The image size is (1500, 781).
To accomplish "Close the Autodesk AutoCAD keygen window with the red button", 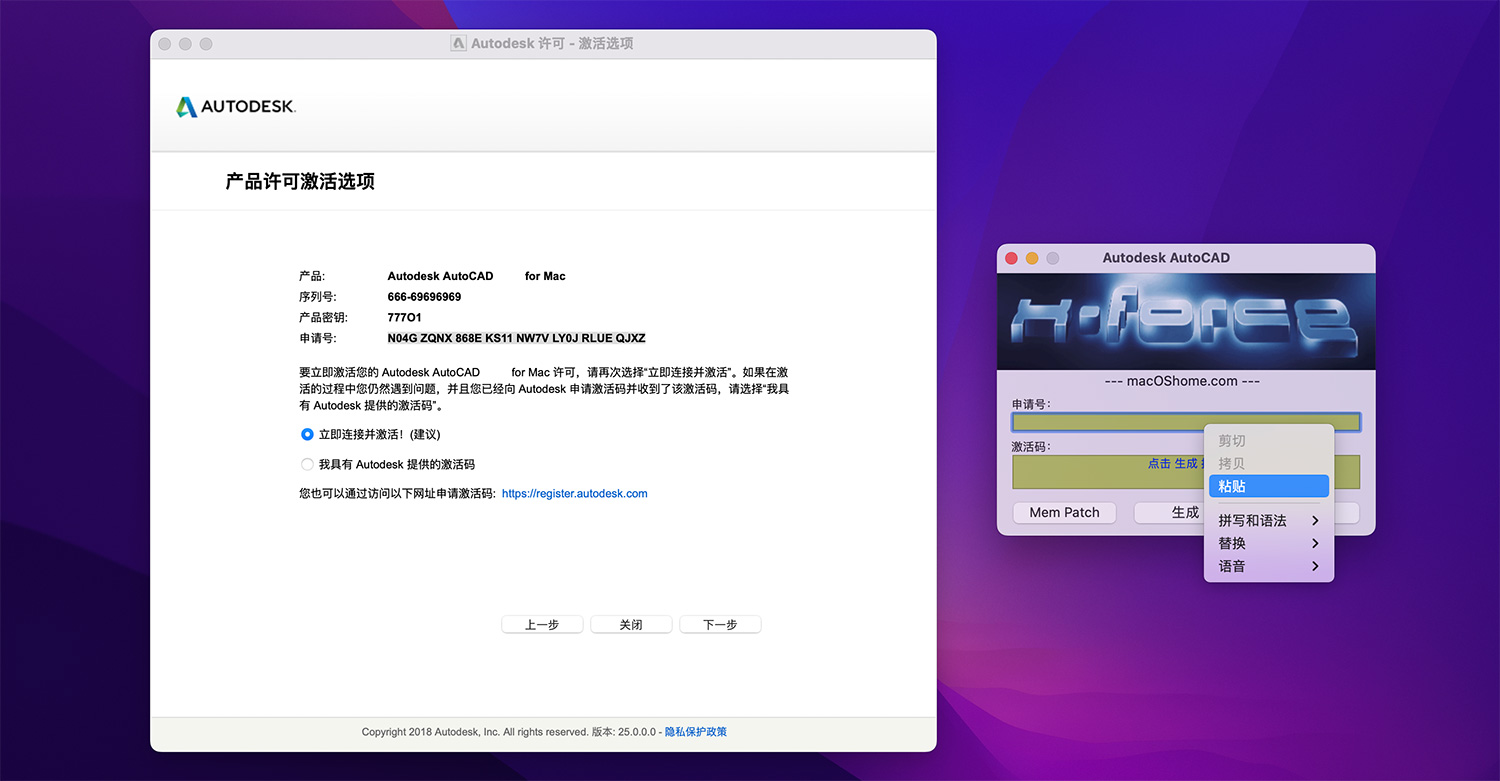I will [1011, 258].
